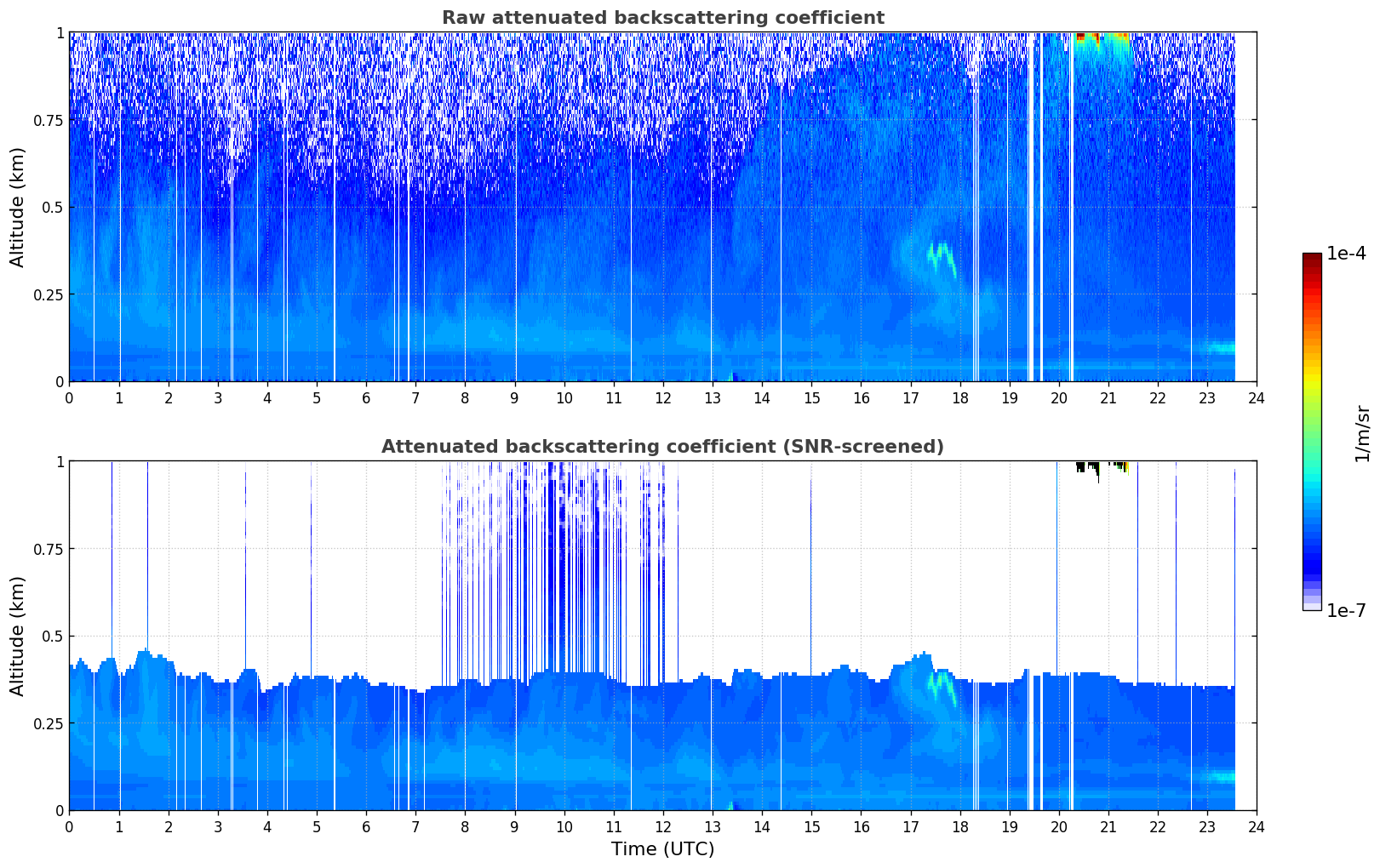
Task: Click the bottom time axis tick '24'
Action: tap(1257, 827)
